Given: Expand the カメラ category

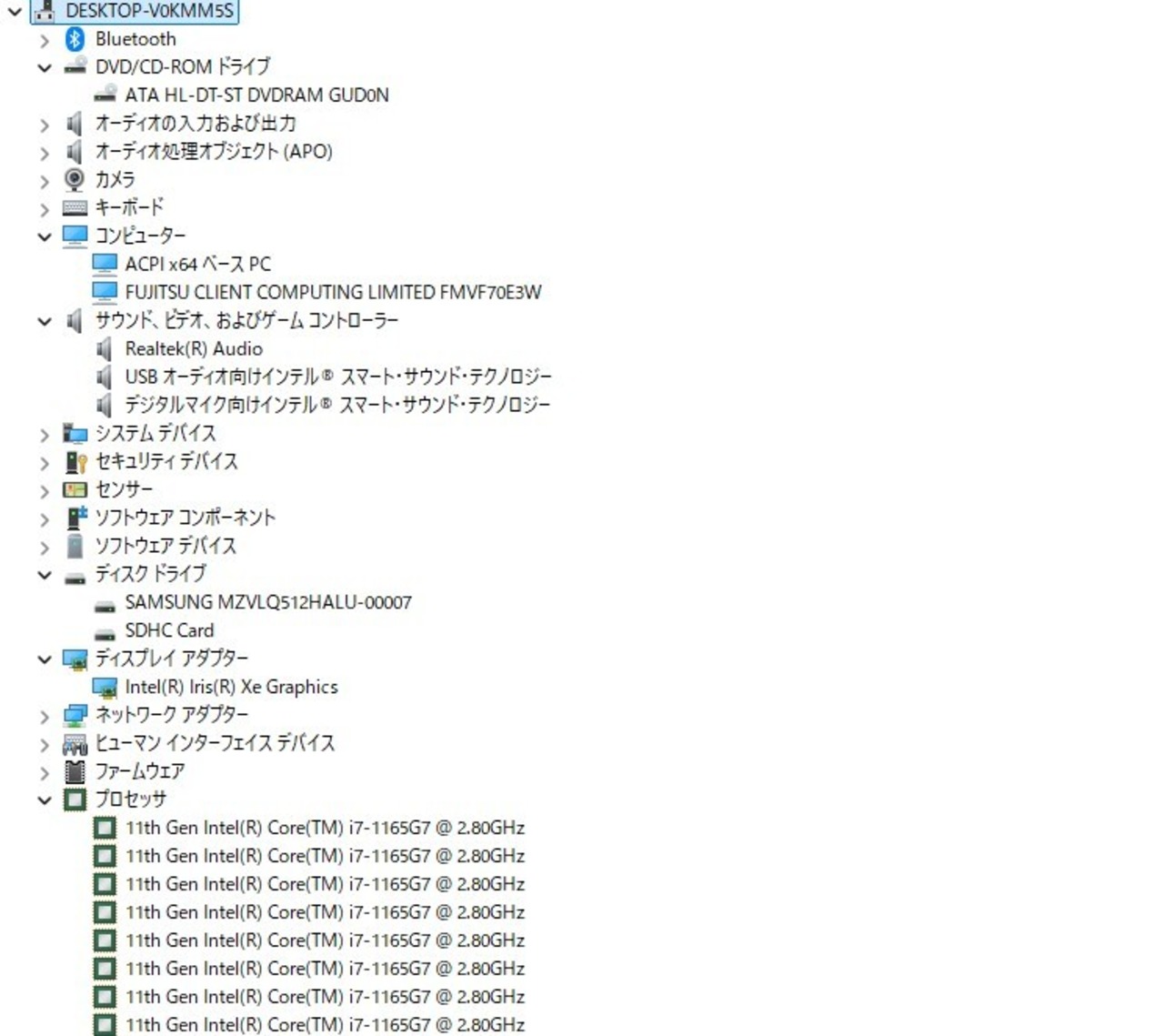Looking at the screenshot, I should pyautogui.click(x=45, y=181).
